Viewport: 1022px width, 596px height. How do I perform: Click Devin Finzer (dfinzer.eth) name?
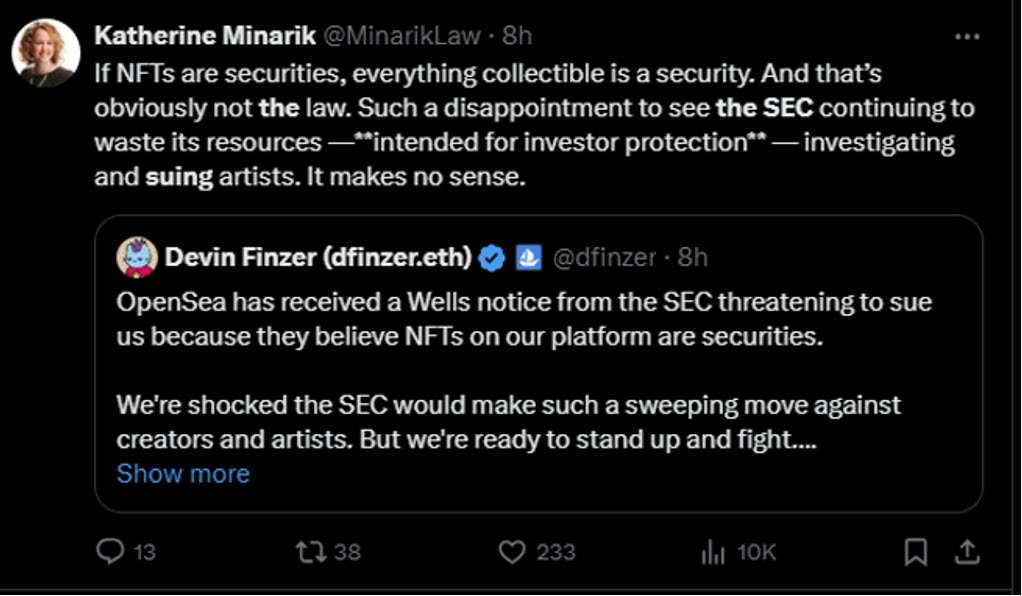(x=318, y=258)
